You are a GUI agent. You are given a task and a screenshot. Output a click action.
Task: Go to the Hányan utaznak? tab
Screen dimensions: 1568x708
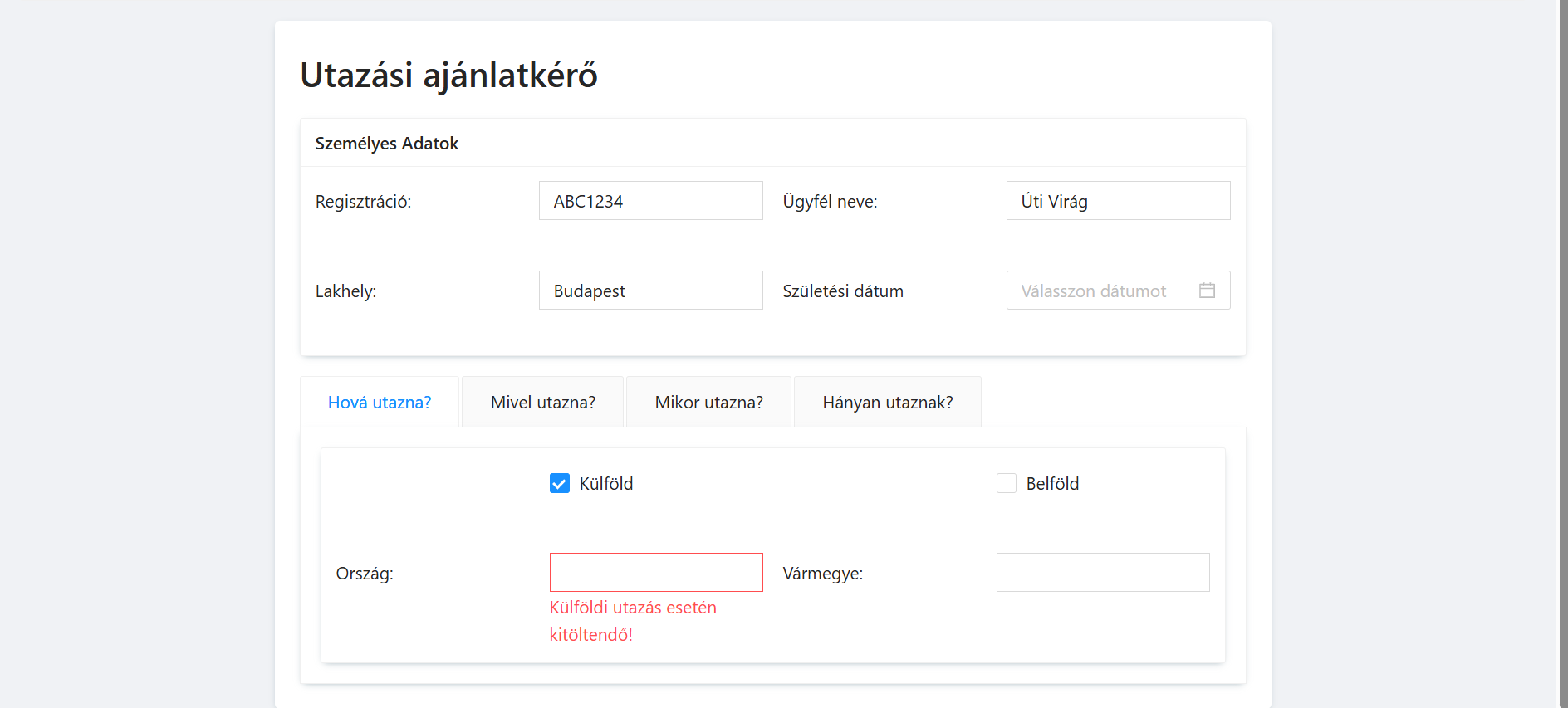(x=887, y=403)
